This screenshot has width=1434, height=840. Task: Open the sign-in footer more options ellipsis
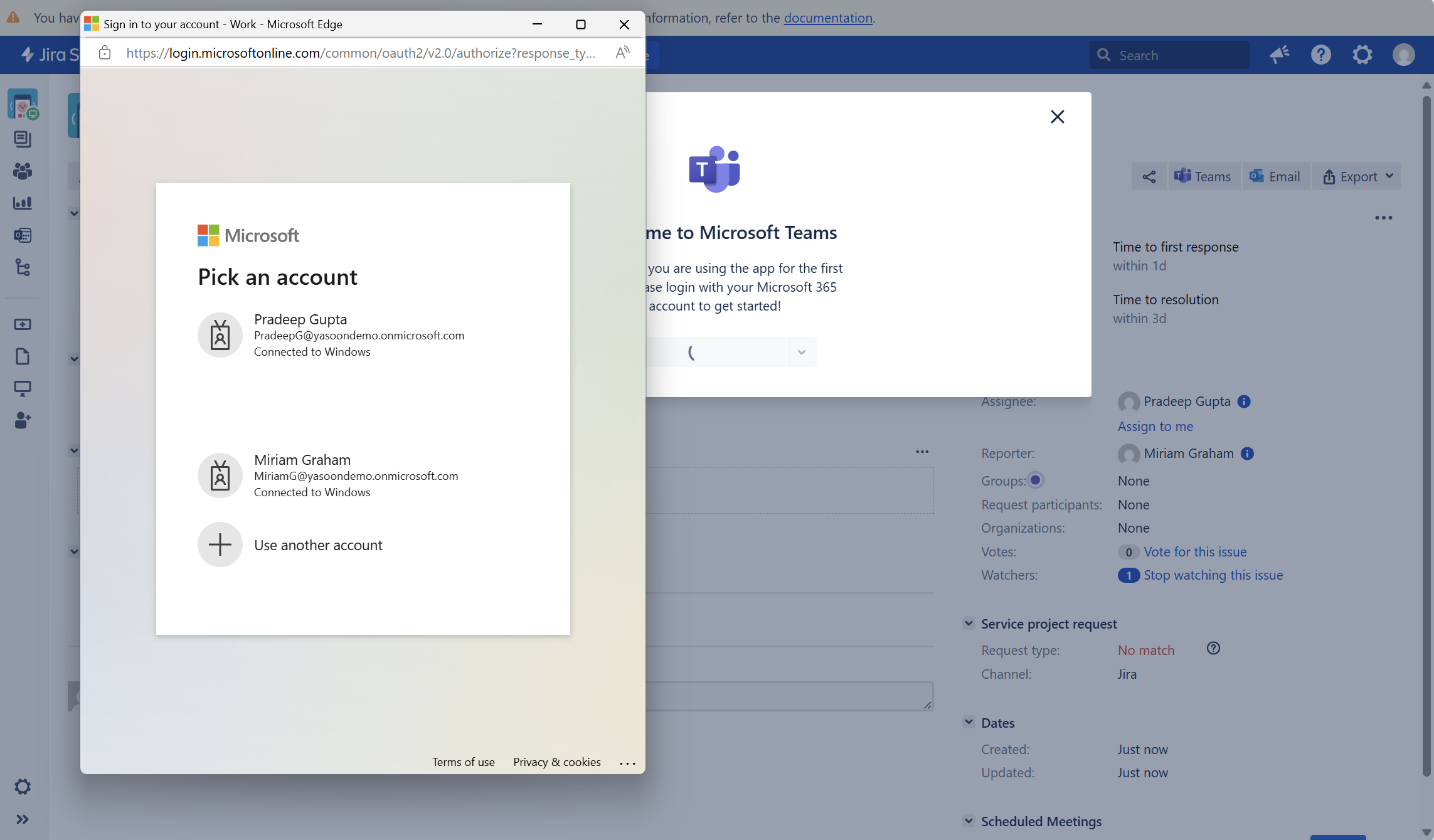[x=627, y=763]
